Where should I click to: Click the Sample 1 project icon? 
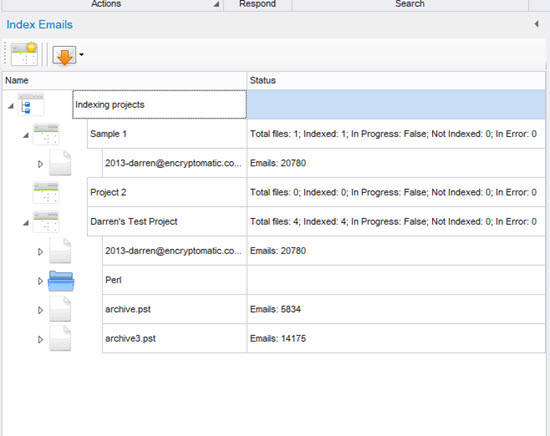(46, 134)
